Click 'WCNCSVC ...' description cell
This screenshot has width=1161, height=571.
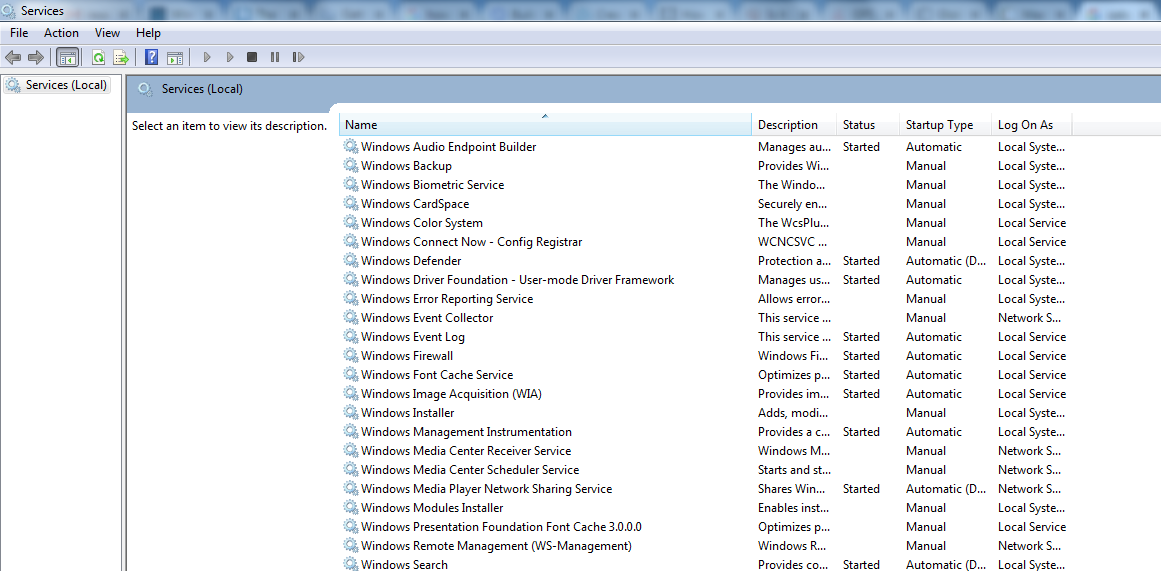(793, 241)
